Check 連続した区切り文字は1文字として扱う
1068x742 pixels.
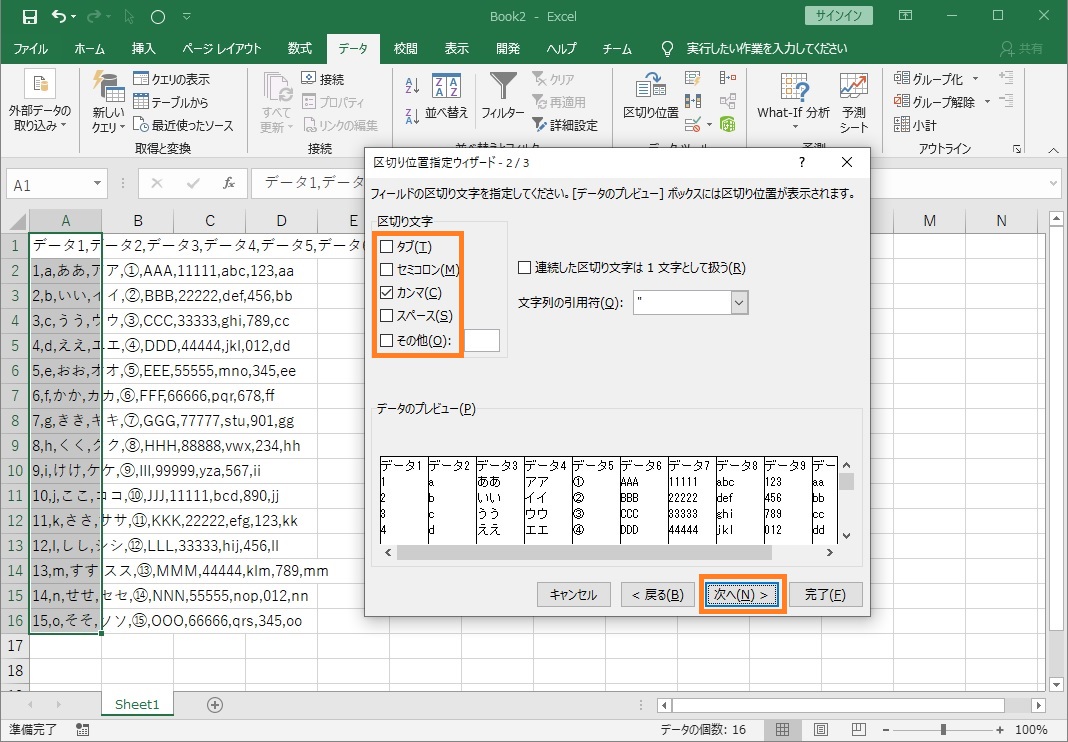pos(524,268)
